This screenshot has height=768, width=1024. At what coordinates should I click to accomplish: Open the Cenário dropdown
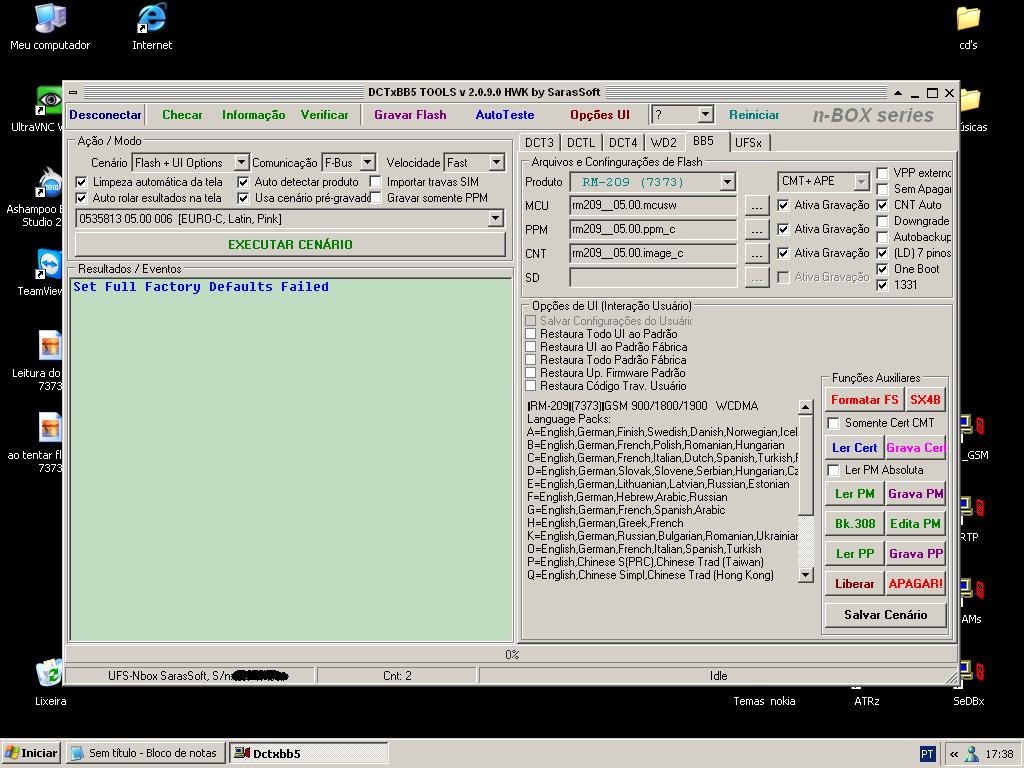241,162
